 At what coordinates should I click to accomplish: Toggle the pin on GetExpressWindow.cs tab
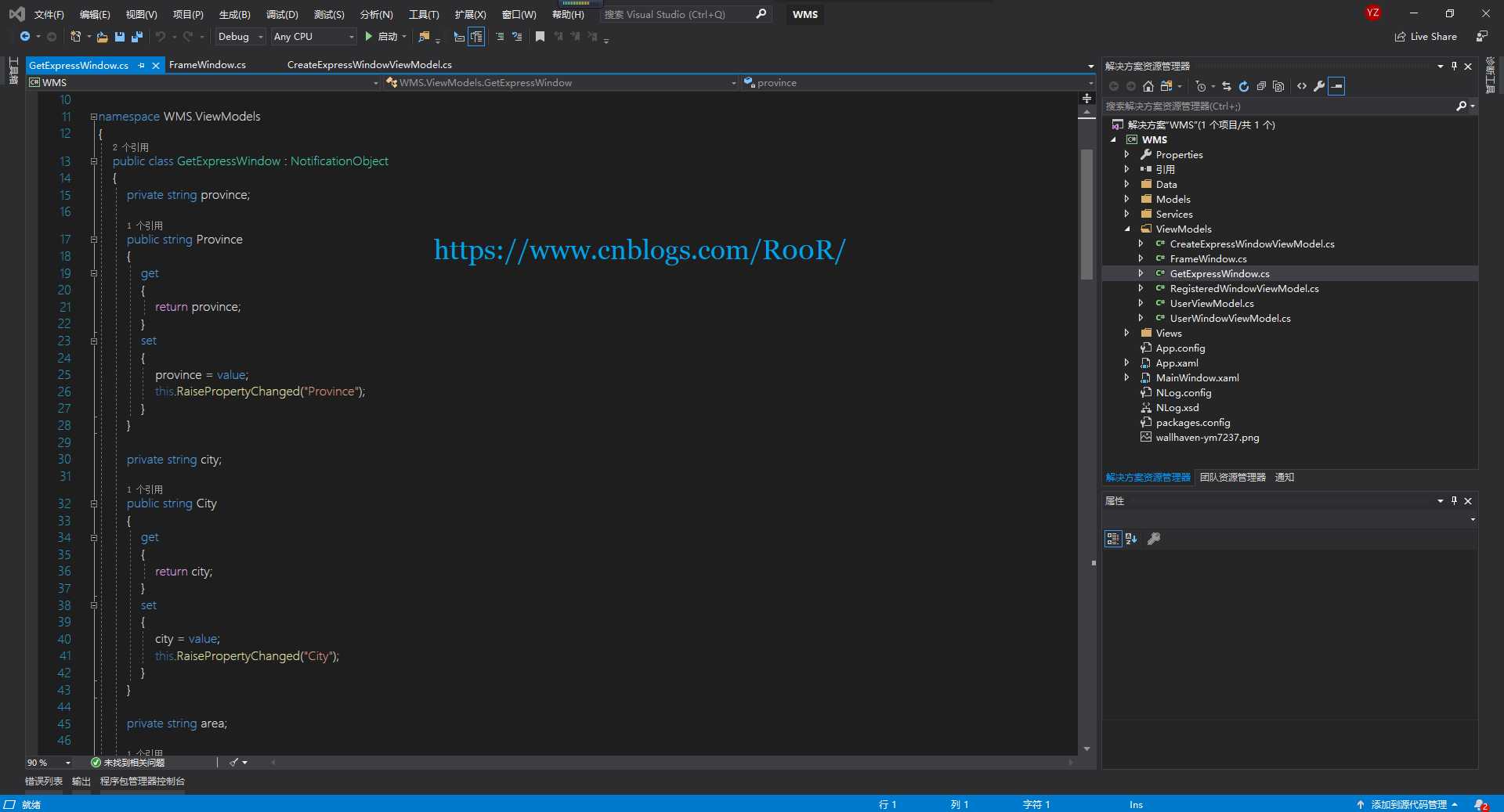pyautogui.click(x=141, y=66)
